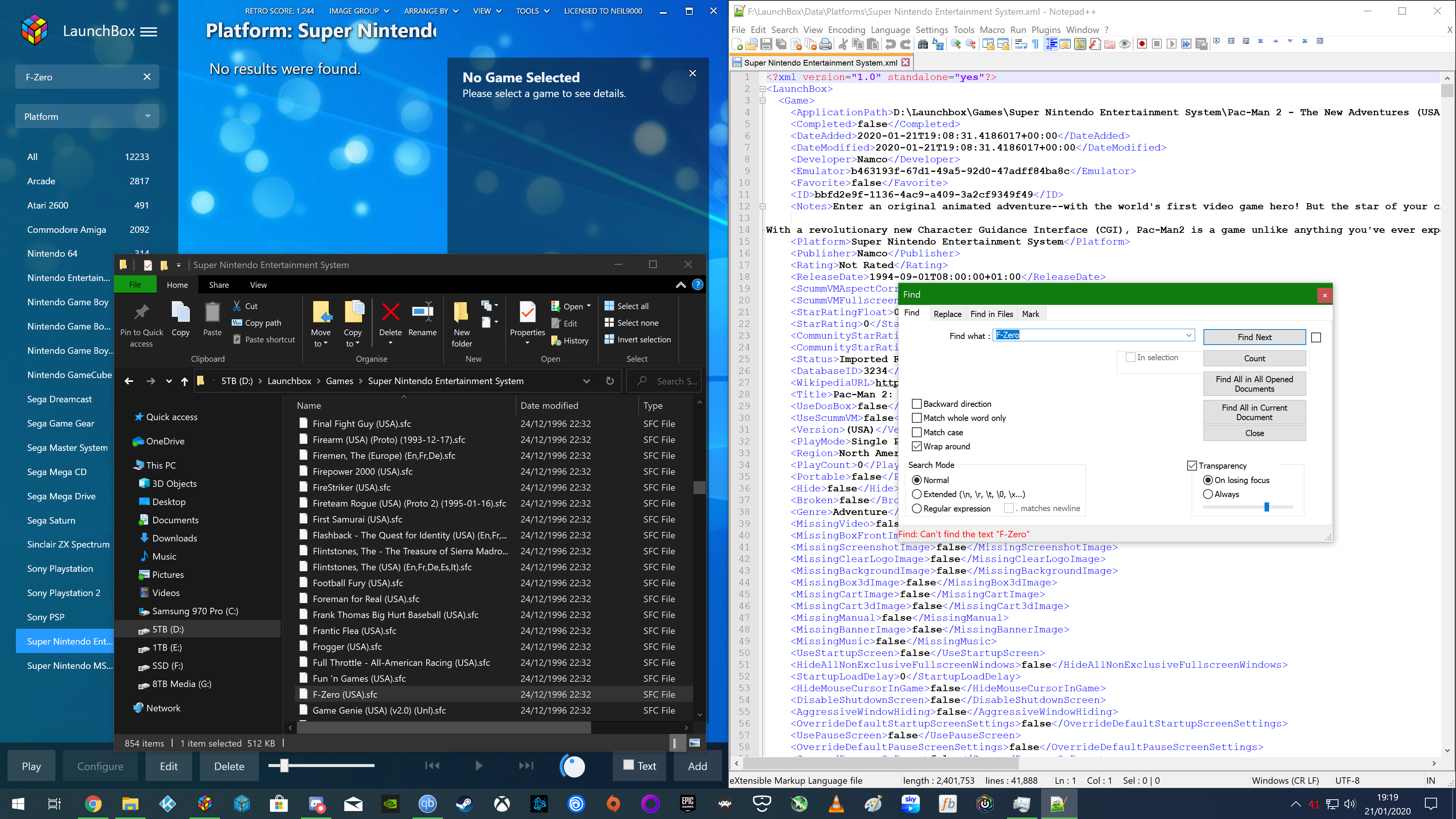Expand the ARRANGE BY dropdown
Screen dimensions: 1456x819
[431, 11]
